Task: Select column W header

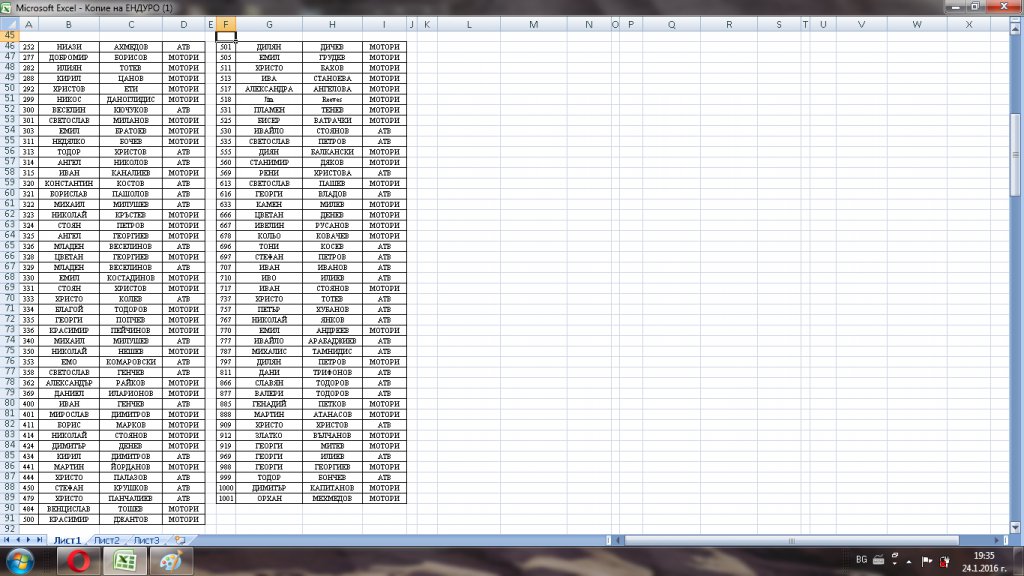Action: coord(917,24)
